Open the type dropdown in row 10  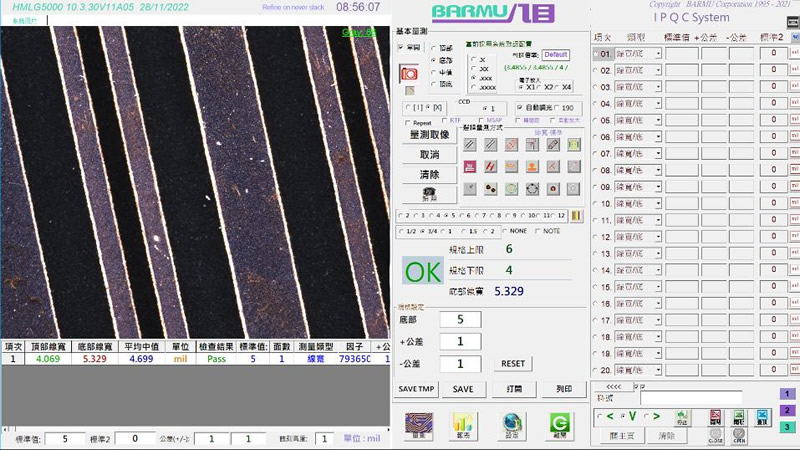coord(658,203)
